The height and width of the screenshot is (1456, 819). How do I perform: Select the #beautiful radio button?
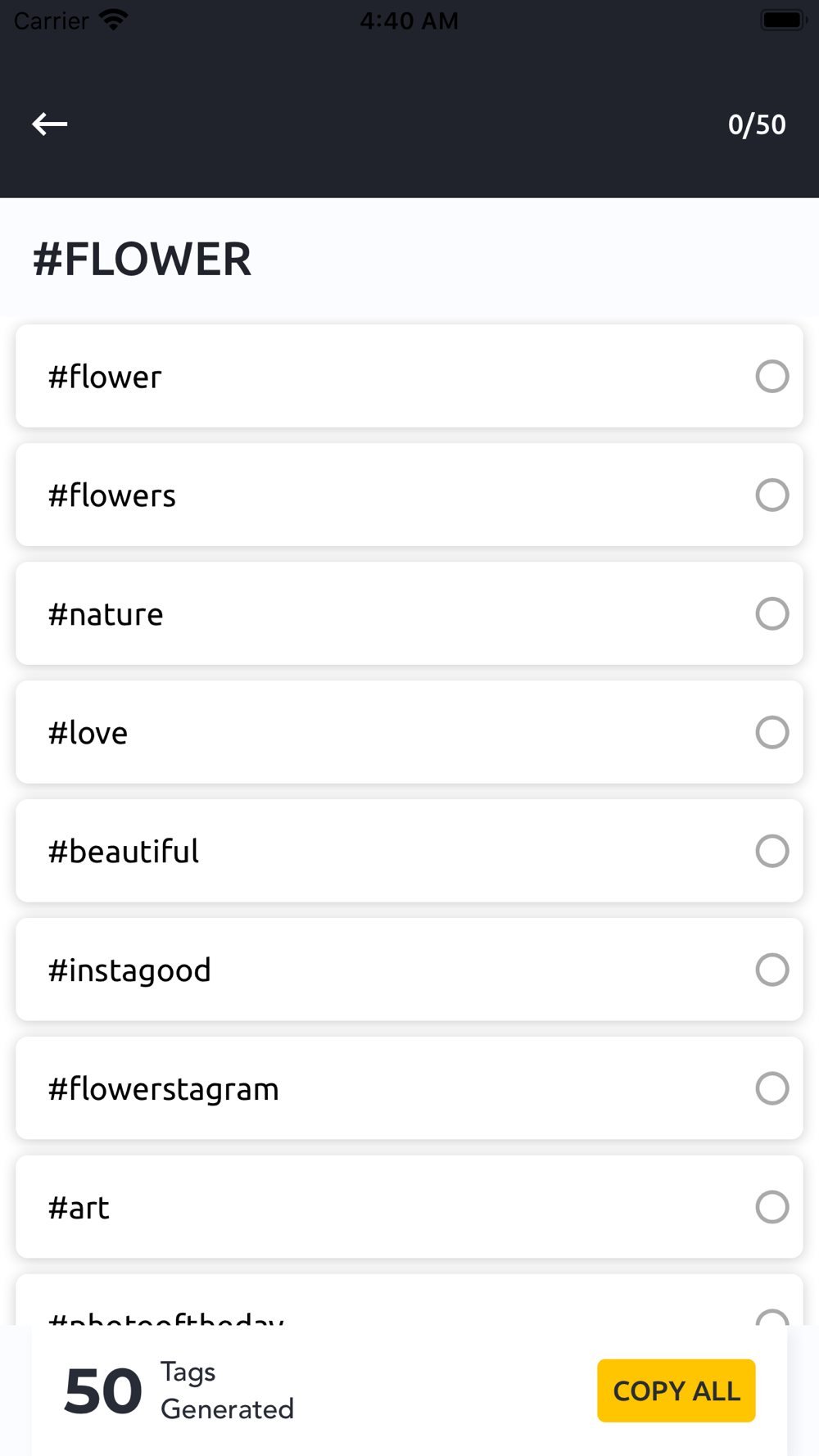click(x=771, y=852)
